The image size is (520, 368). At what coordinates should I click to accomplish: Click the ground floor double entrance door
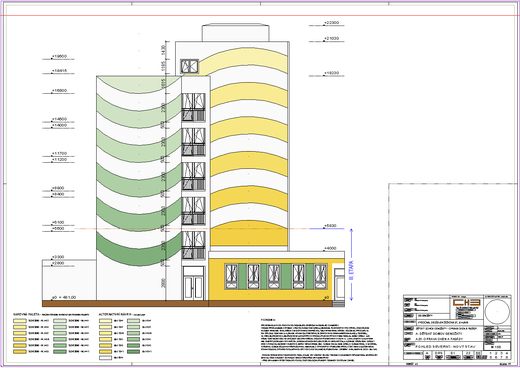193,283
